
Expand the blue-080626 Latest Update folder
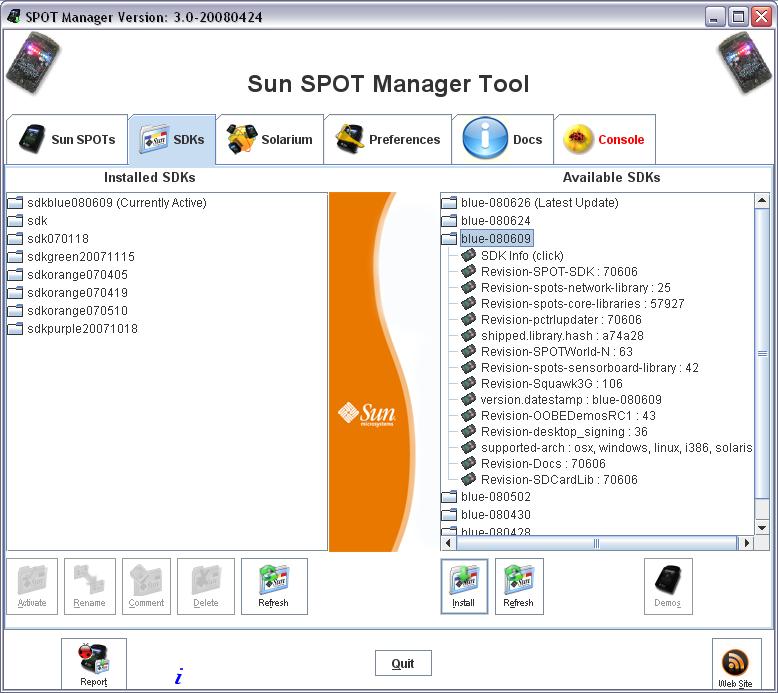click(x=449, y=203)
